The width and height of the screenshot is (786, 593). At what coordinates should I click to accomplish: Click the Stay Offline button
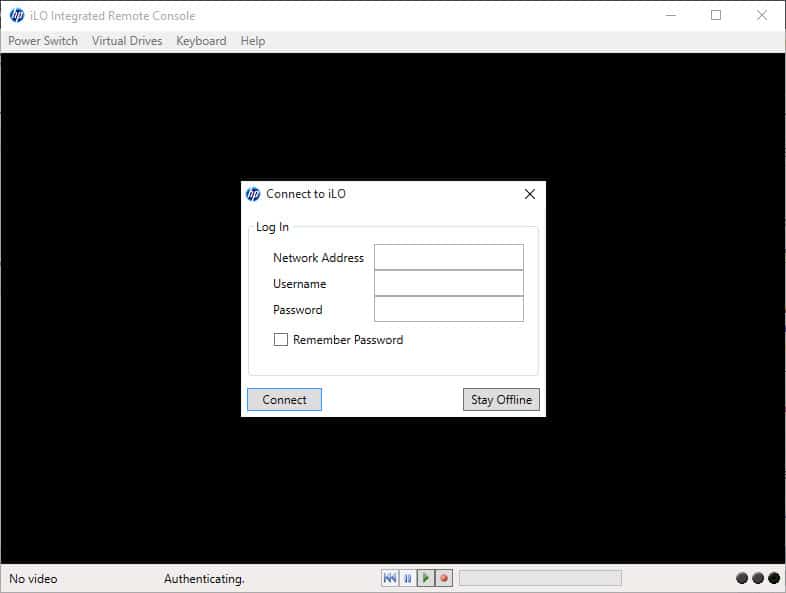click(501, 400)
